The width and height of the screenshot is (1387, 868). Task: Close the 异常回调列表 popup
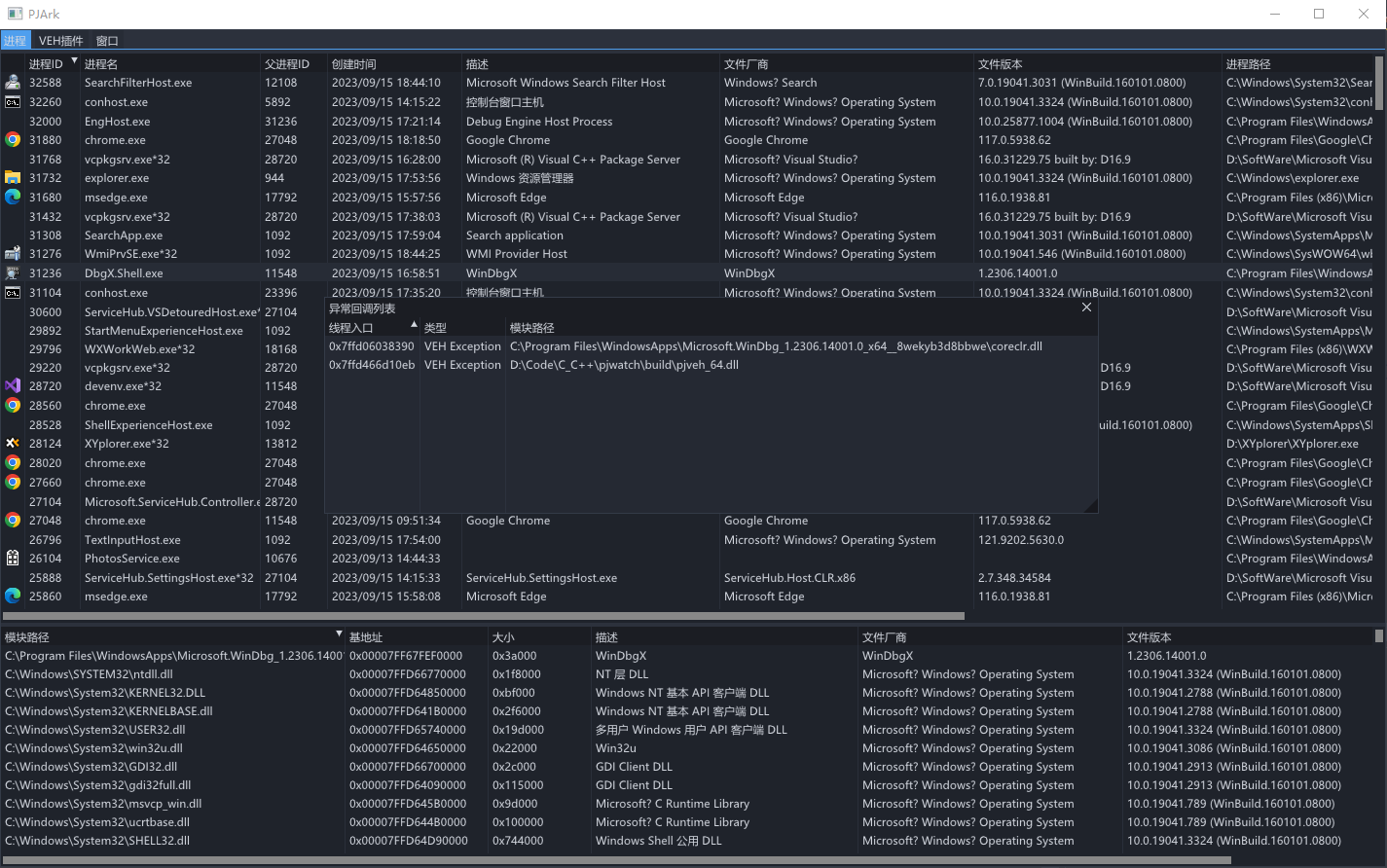coord(1086,307)
